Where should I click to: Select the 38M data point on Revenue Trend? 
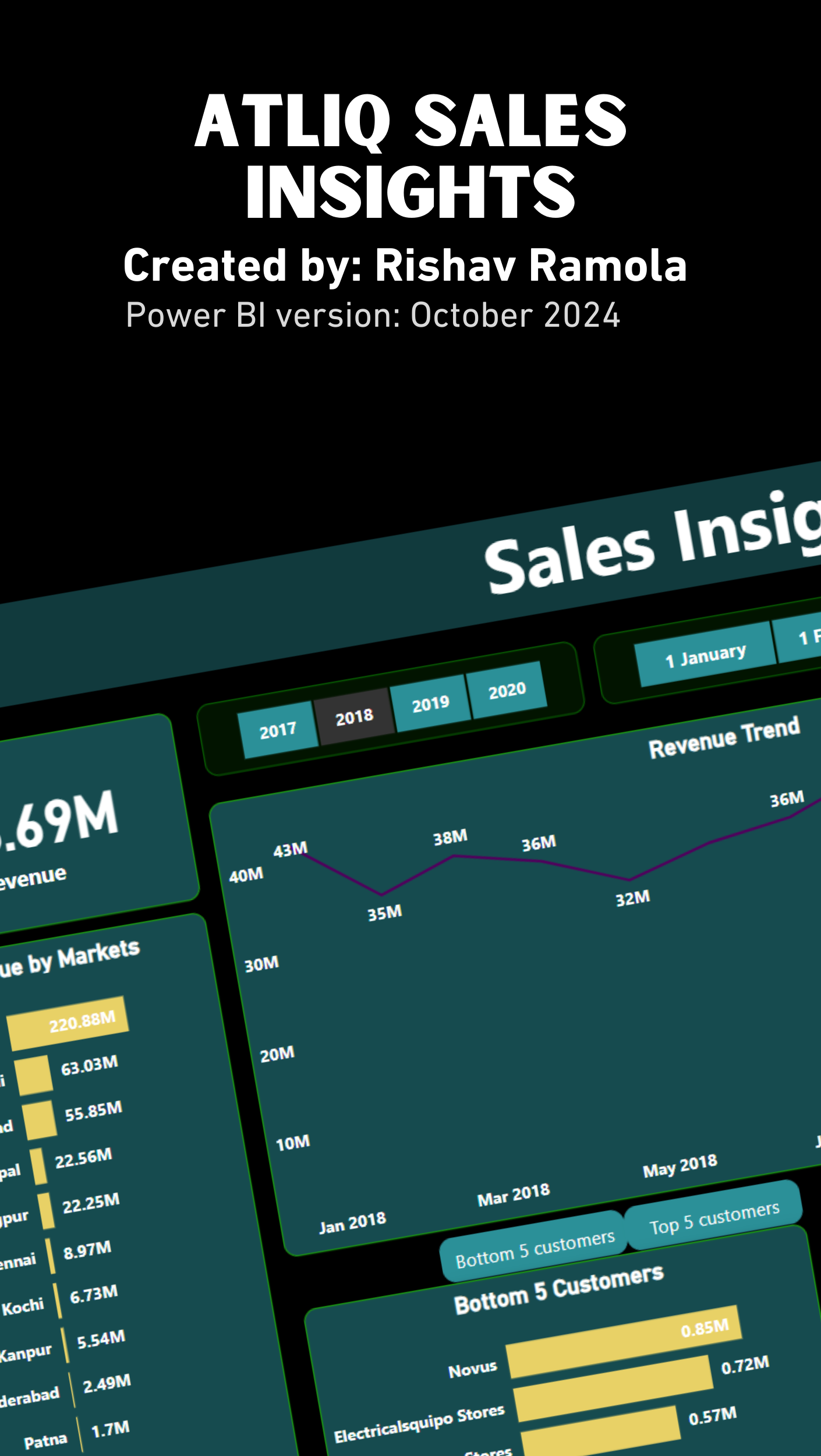click(455, 856)
